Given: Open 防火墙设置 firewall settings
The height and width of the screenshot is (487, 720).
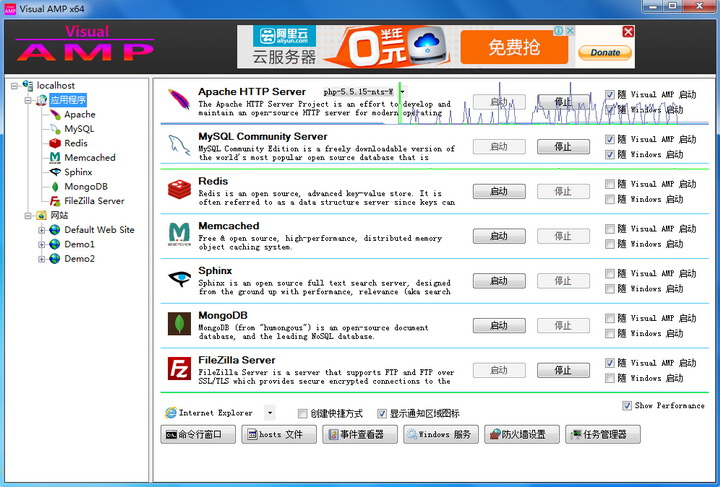Looking at the screenshot, I should pyautogui.click(x=522, y=434).
